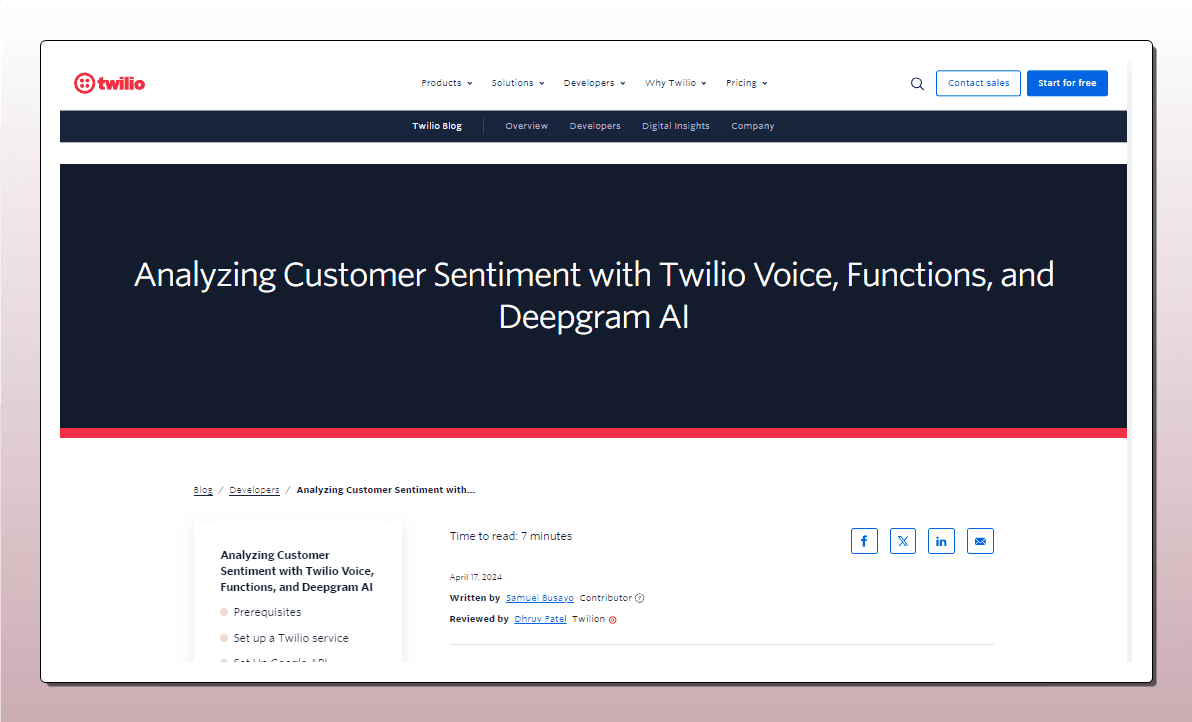The width and height of the screenshot is (1192, 722).
Task: Click the Contact sales button
Action: pyautogui.click(x=978, y=83)
